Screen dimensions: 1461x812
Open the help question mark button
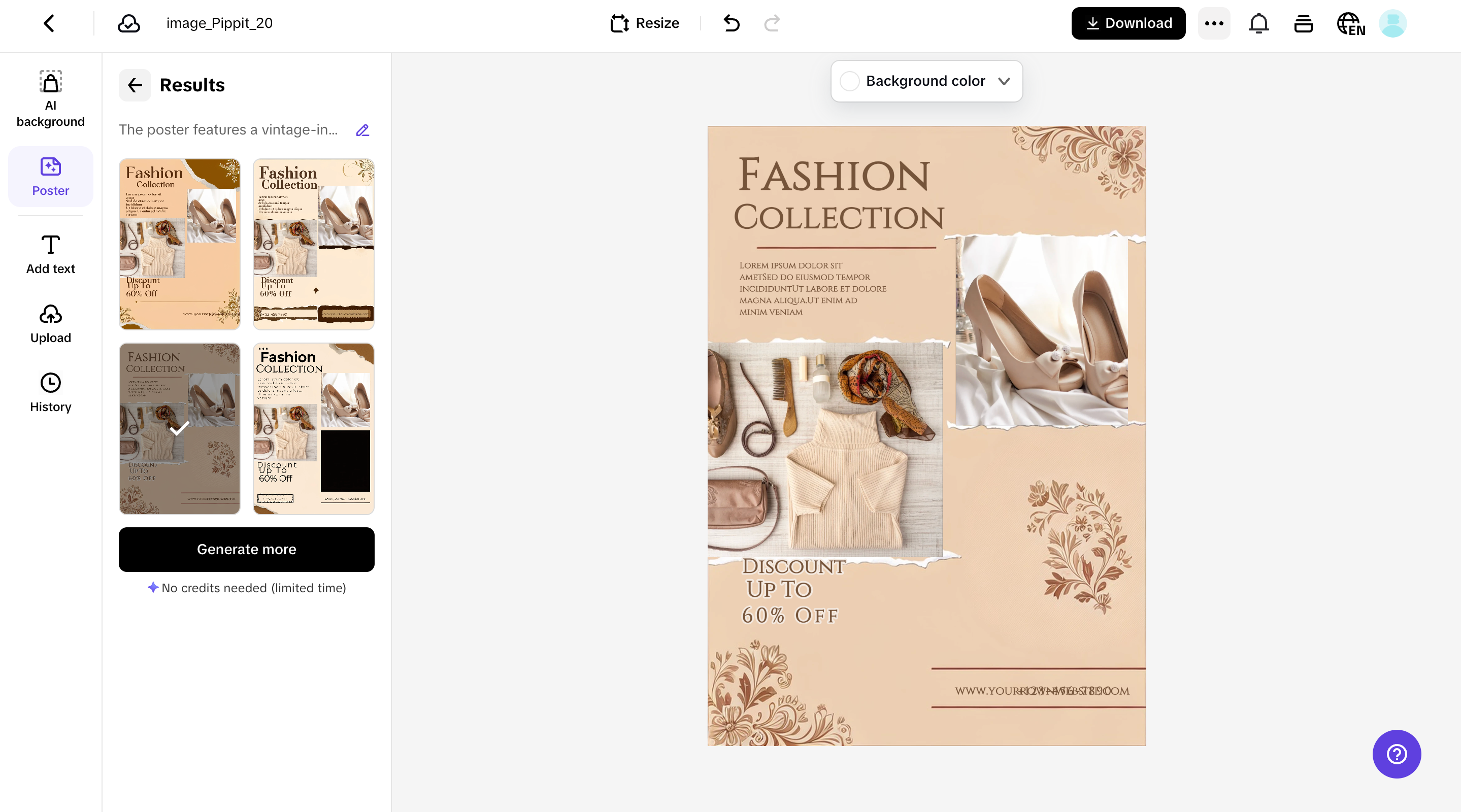coord(1397,754)
